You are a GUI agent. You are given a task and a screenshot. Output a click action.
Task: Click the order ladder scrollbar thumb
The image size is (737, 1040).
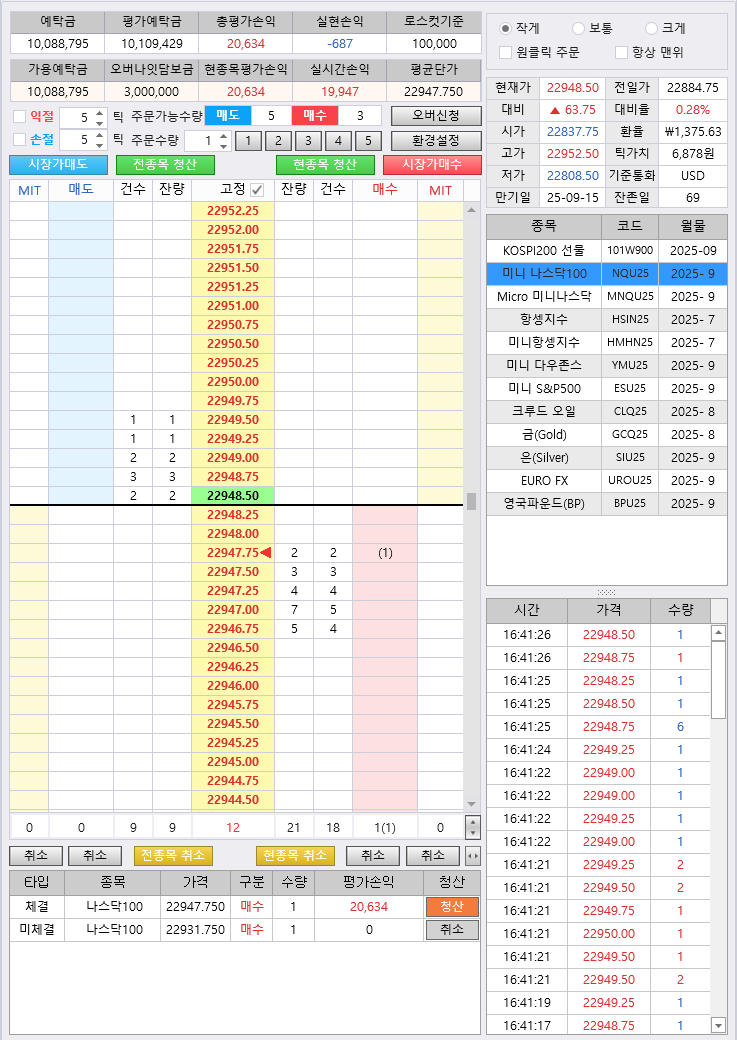click(x=472, y=501)
